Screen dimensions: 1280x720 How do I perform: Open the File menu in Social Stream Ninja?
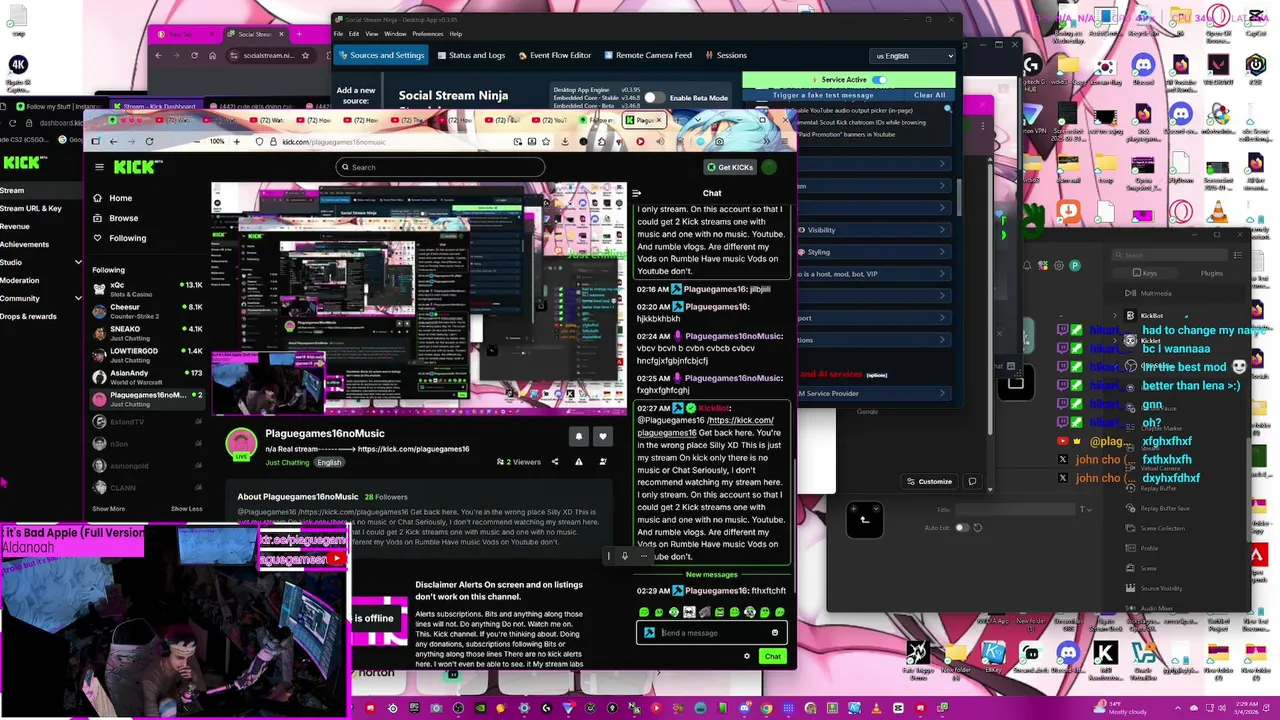point(339,34)
